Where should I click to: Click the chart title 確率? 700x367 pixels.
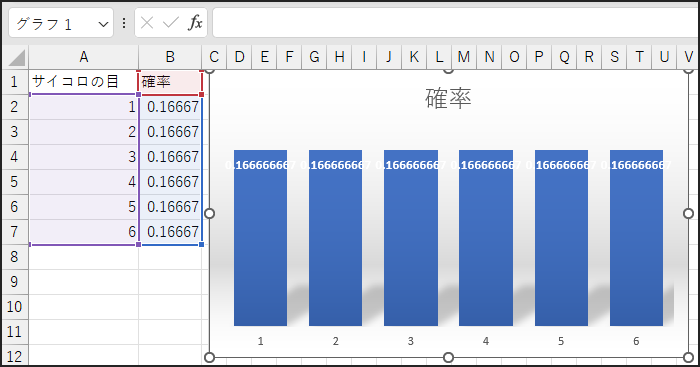pyautogui.click(x=448, y=99)
